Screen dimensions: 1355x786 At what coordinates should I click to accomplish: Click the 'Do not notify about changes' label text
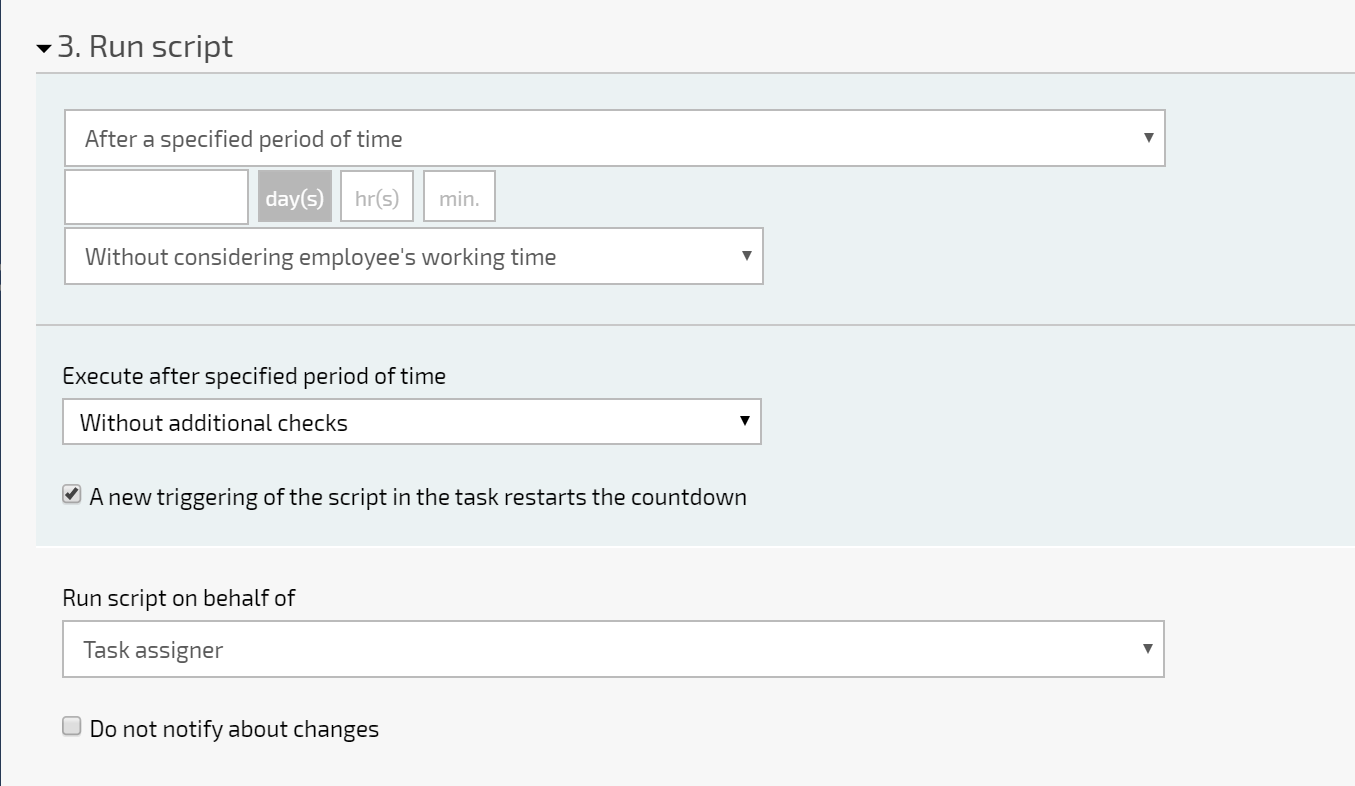(x=234, y=729)
